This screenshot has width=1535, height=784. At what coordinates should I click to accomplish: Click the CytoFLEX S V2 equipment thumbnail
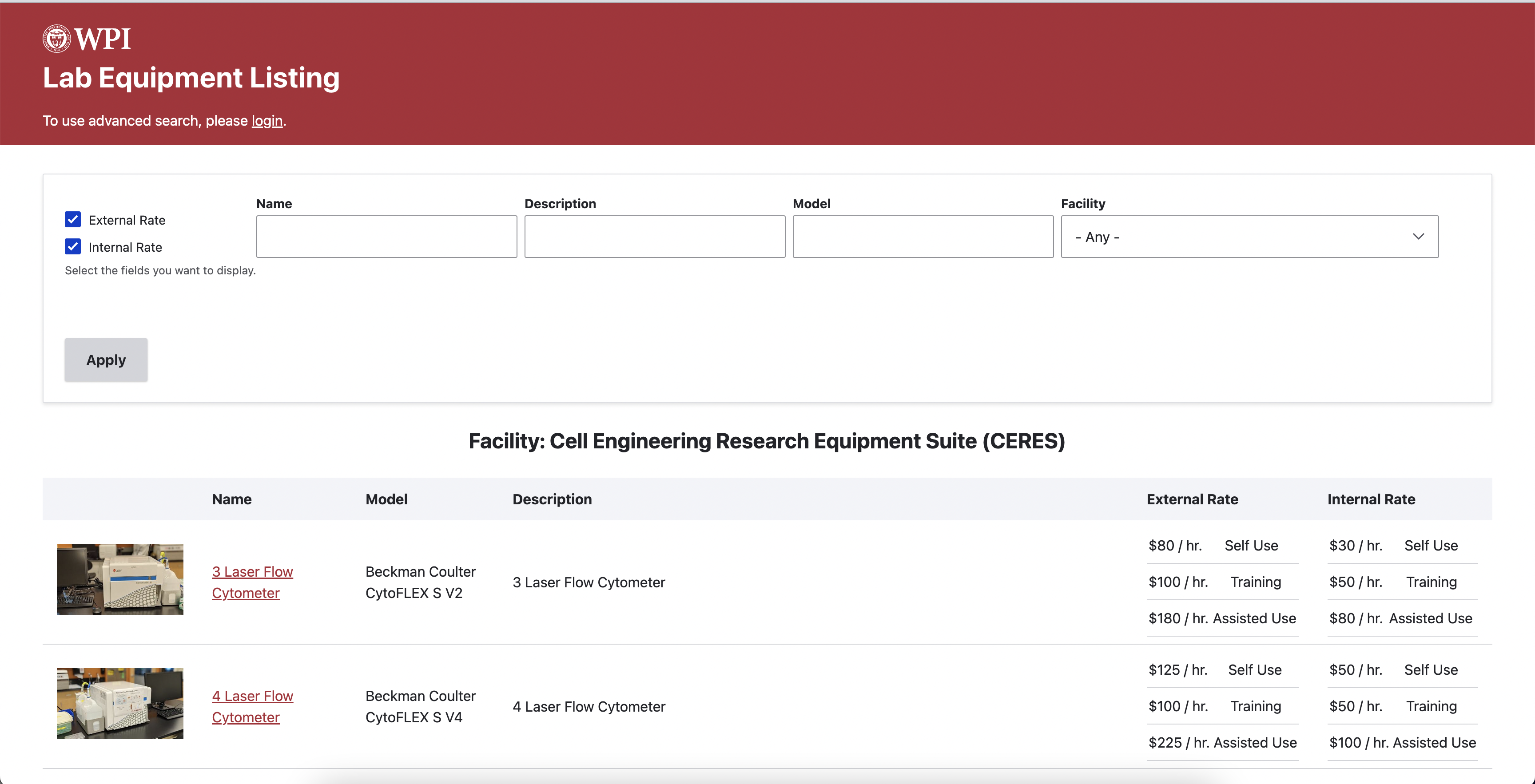click(x=120, y=579)
